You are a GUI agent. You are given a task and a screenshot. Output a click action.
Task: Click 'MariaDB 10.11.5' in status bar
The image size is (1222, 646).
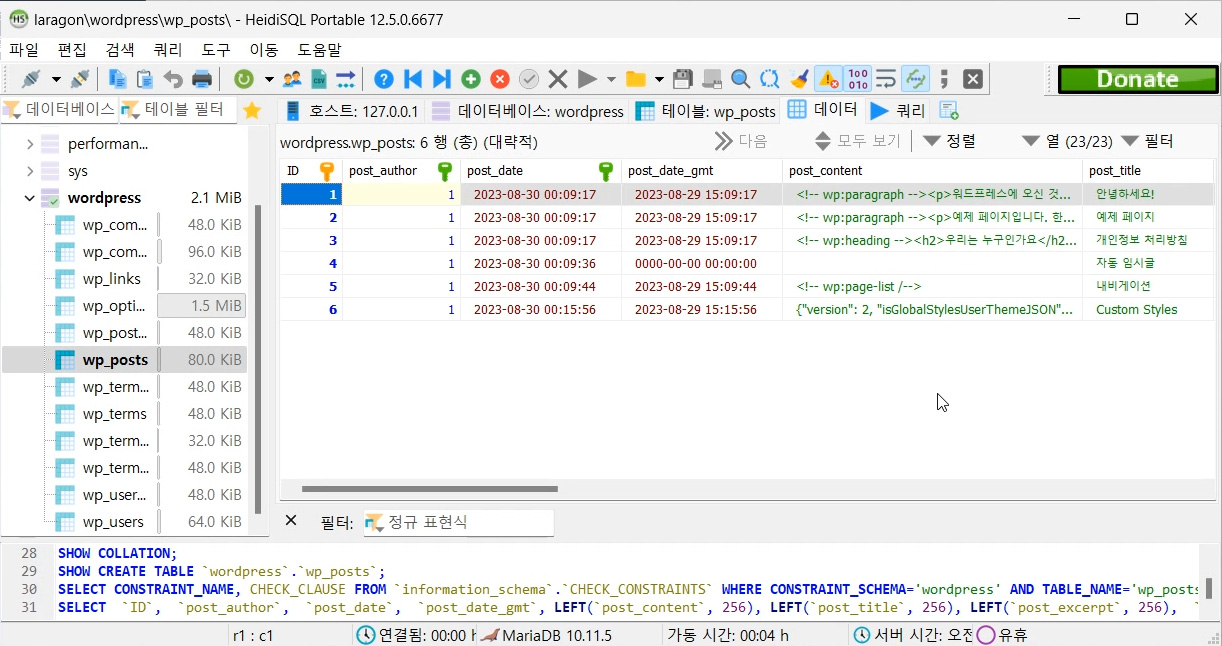(557, 635)
